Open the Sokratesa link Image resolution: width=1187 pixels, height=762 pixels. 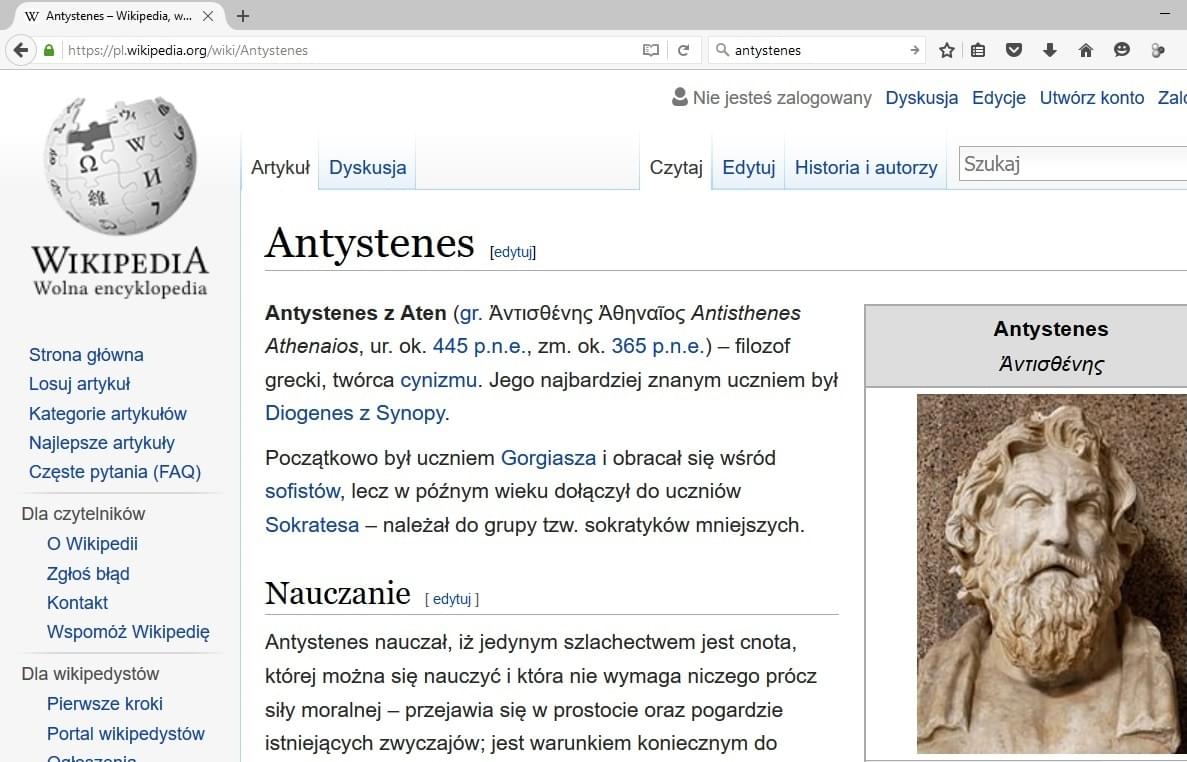312,524
